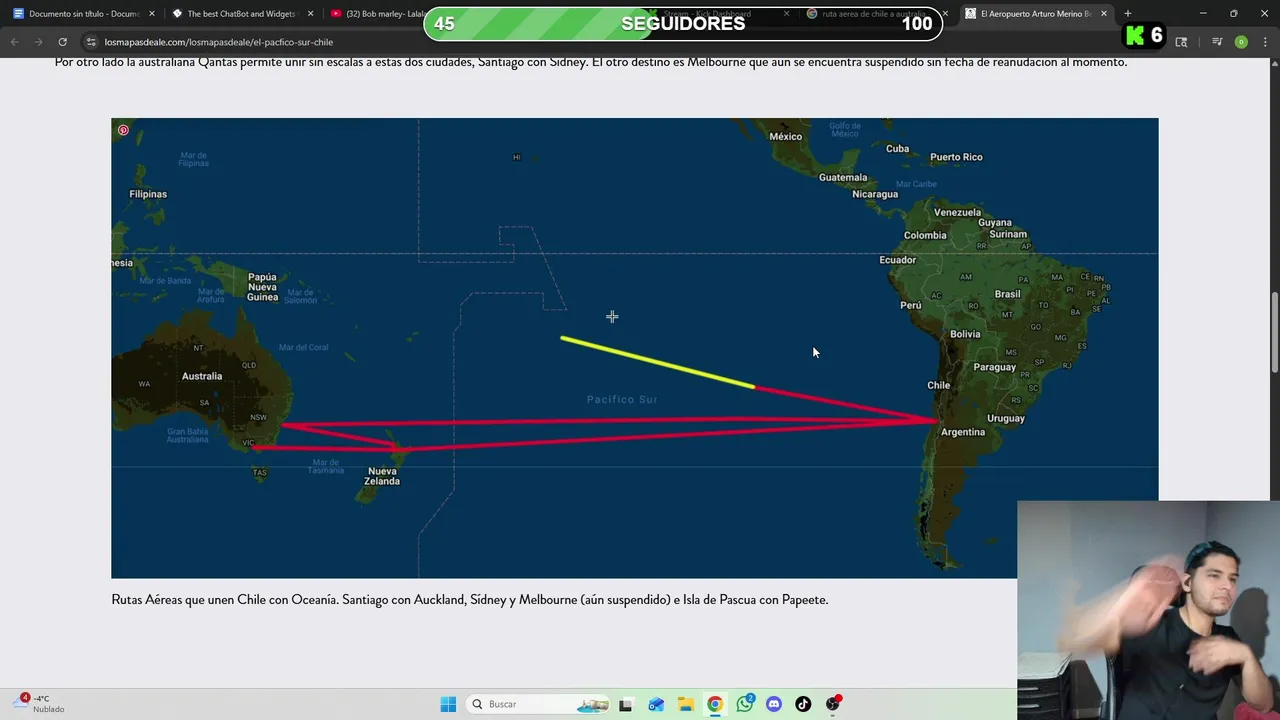The height and width of the screenshot is (720, 1280).
Task: Click the route map image
Action: click(x=635, y=348)
